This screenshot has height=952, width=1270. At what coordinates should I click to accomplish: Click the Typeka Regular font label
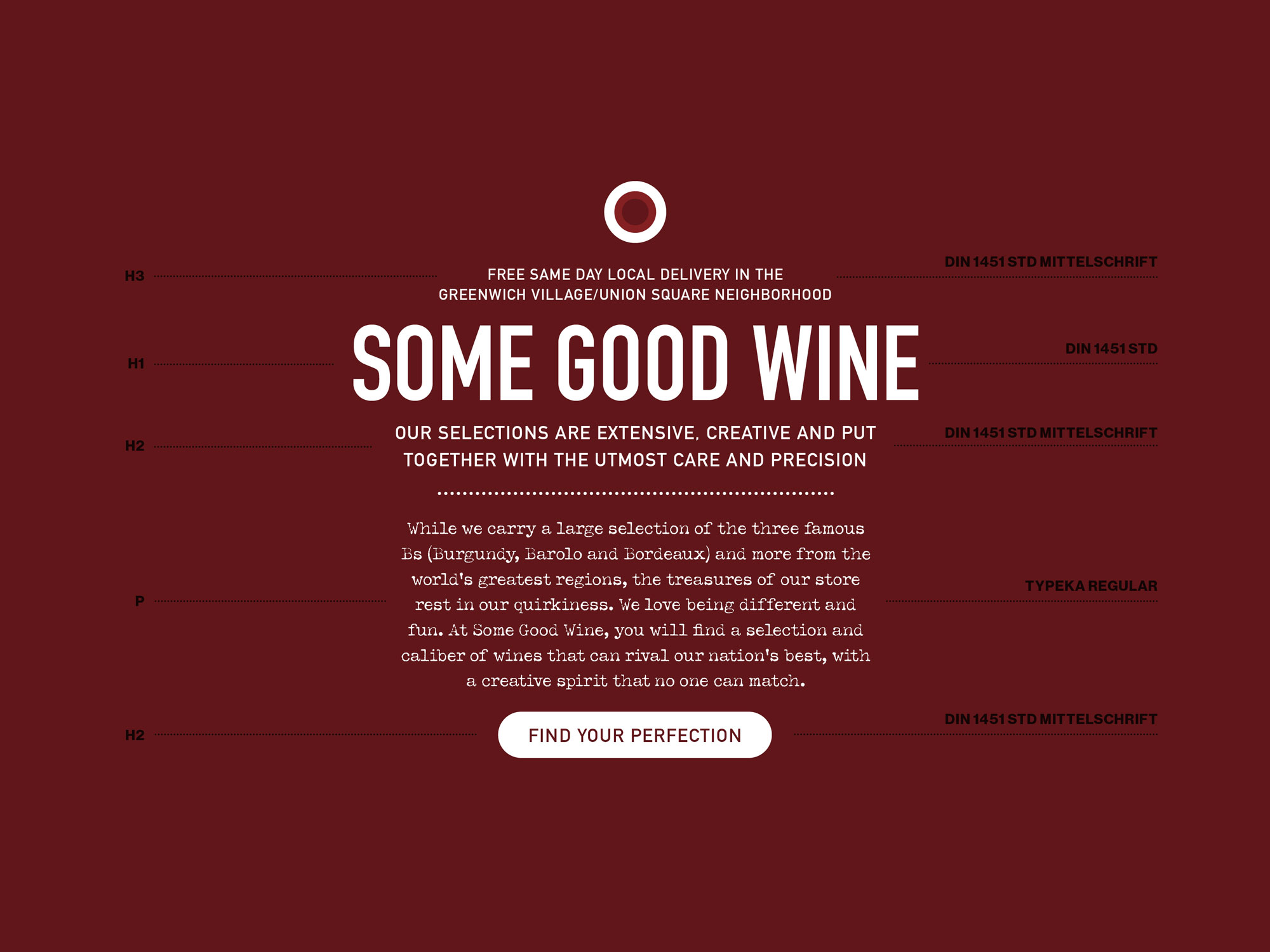[x=1091, y=586]
